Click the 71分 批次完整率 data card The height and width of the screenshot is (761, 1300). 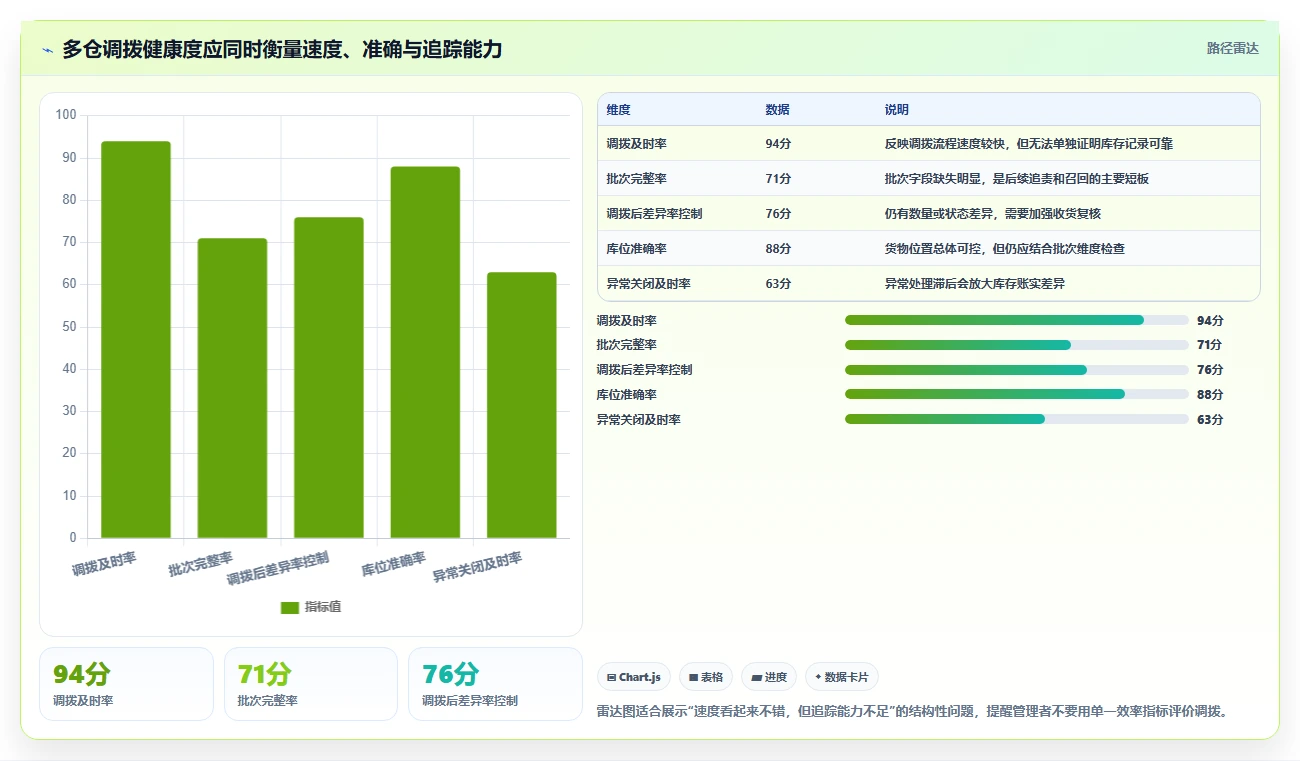coord(311,684)
